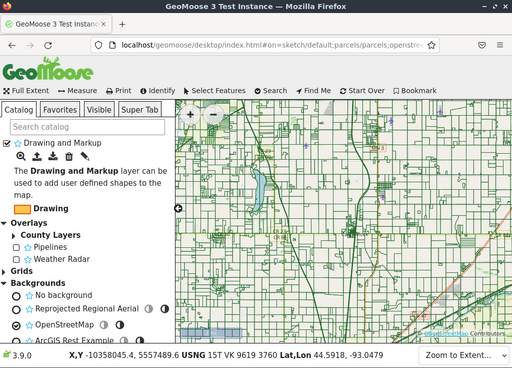
Task: Star the Reprojected Regional Aerial layer
Action: (x=29, y=309)
